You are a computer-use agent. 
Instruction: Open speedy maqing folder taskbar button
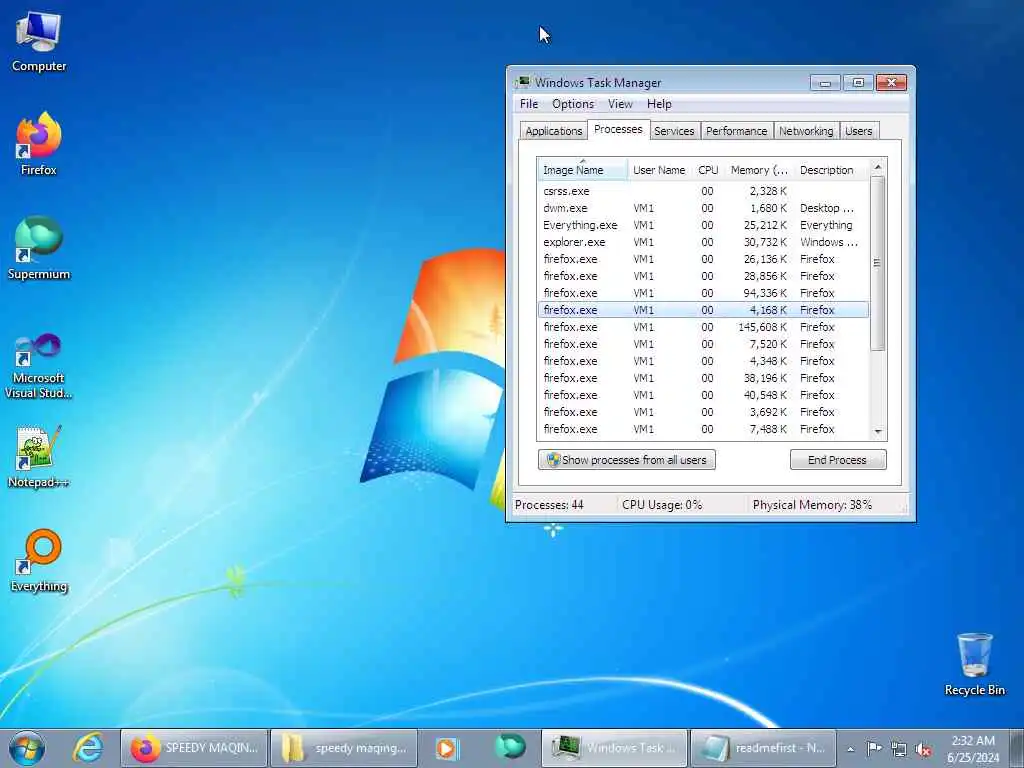point(343,748)
